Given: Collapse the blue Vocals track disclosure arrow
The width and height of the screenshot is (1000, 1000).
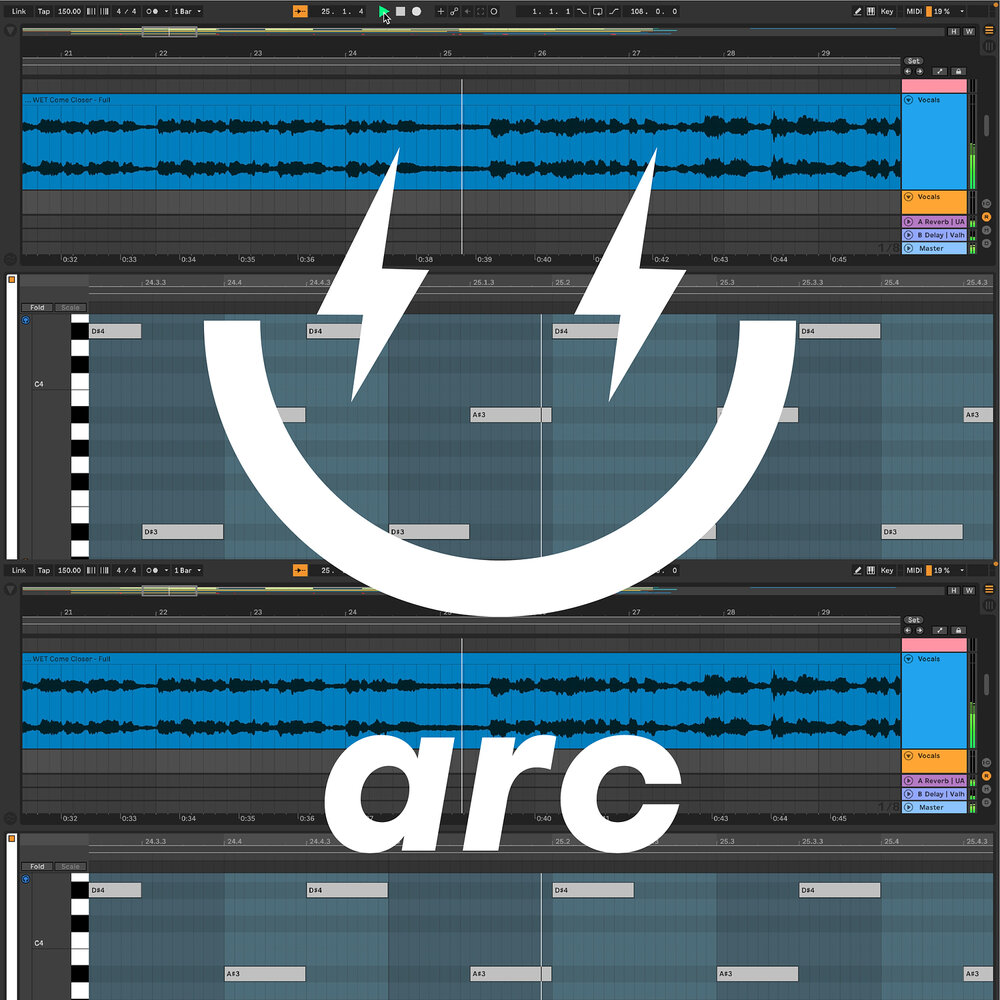Looking at the screenshot, I should 908,100.
